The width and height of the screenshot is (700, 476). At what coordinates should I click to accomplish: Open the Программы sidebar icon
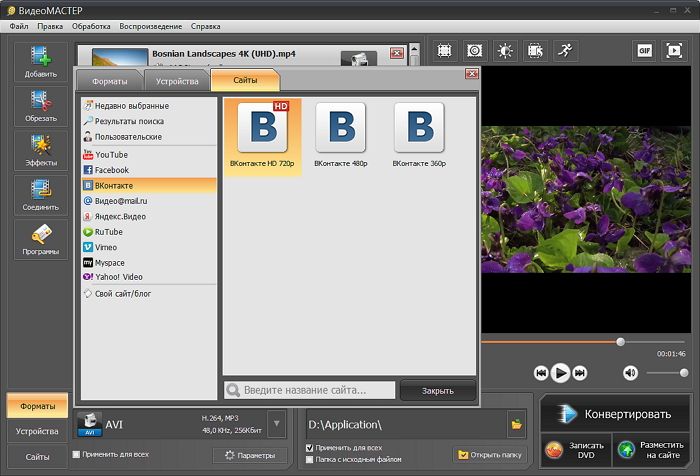[41, 240]
